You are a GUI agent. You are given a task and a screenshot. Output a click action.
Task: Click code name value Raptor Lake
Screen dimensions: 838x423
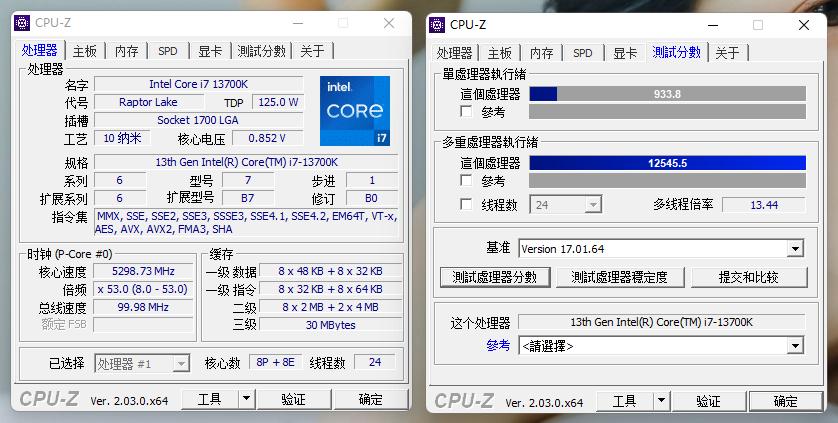149,102
